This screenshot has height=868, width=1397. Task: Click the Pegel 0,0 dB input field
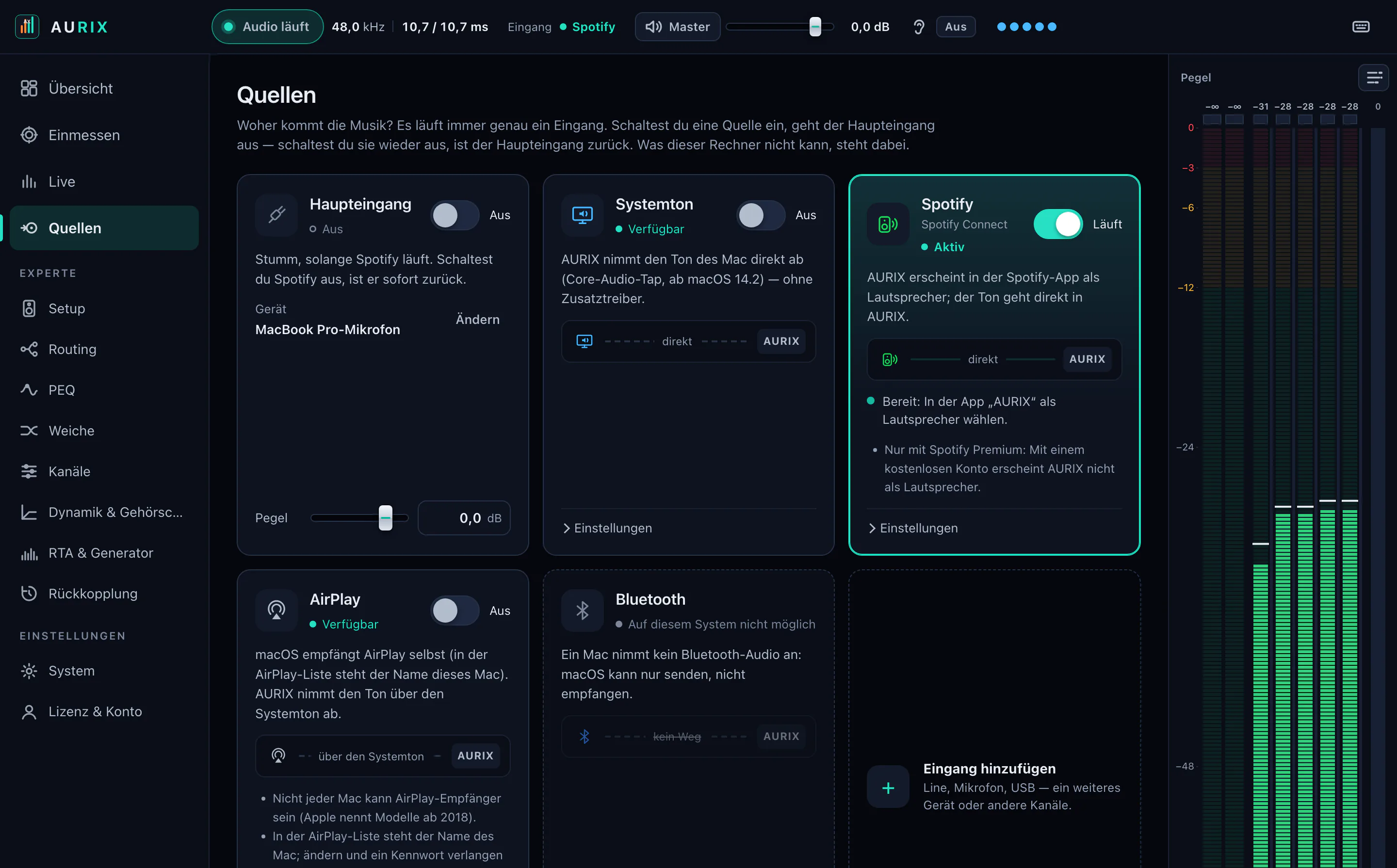[464, 518]
